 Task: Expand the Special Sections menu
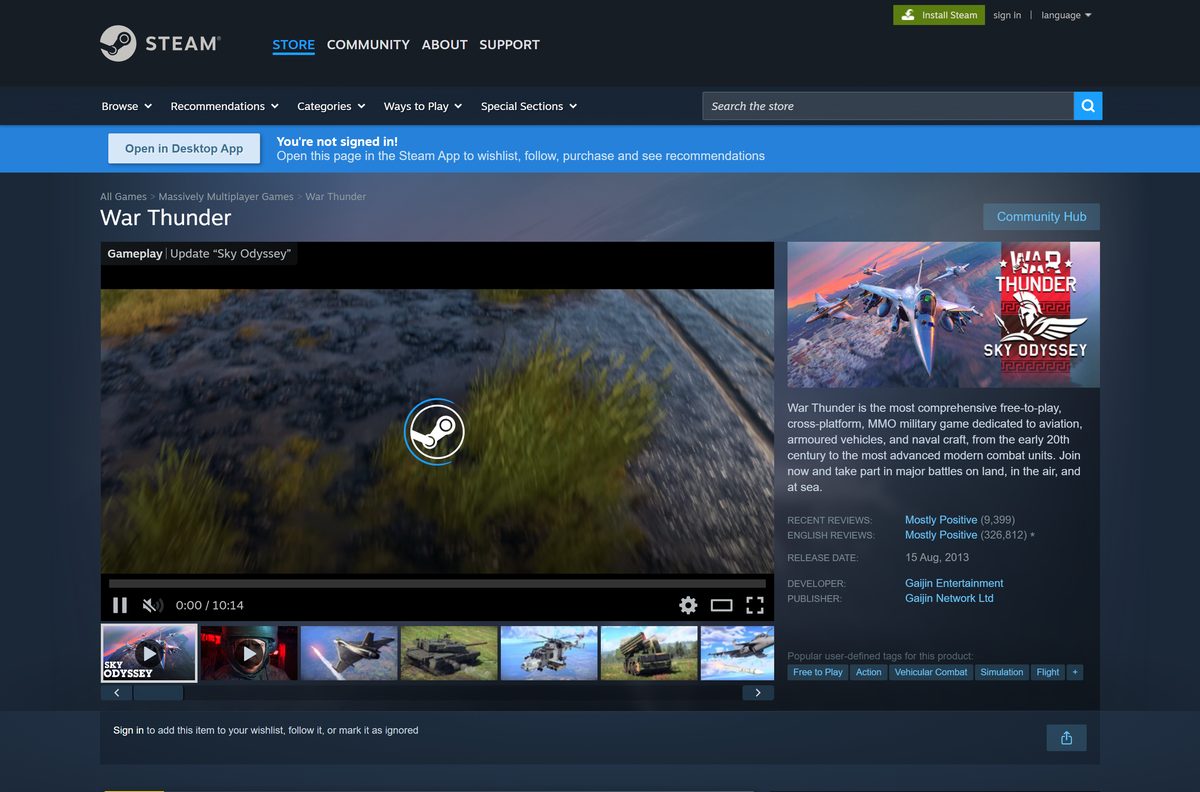(x=529, y=106)
